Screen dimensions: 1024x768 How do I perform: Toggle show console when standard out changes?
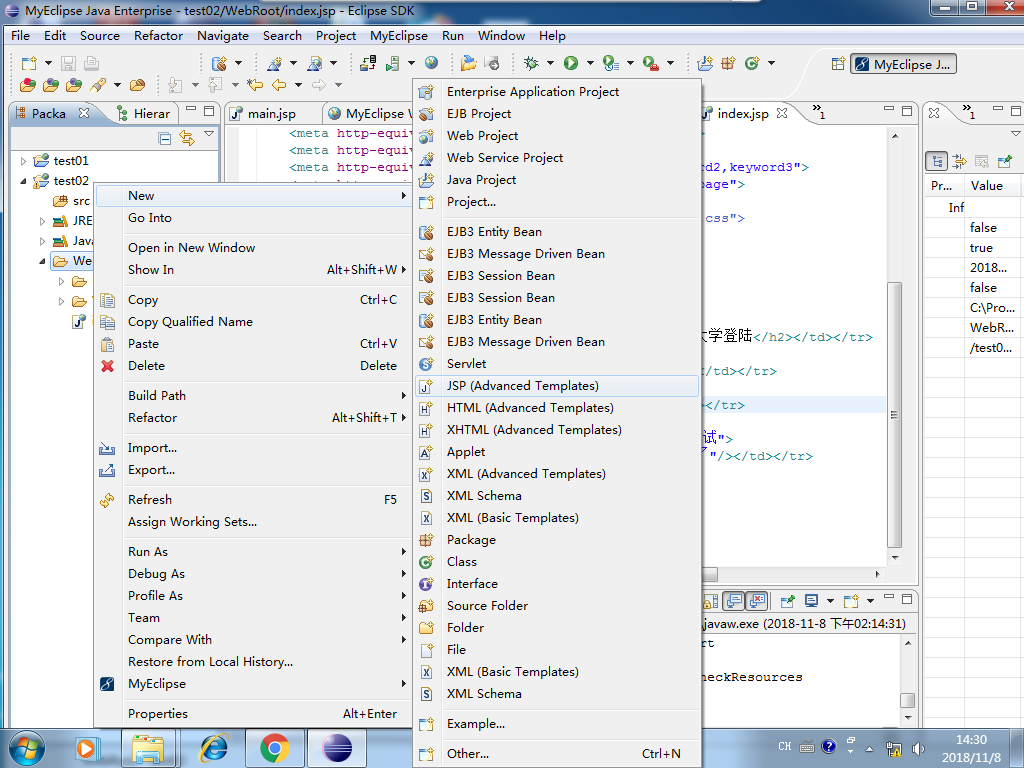pyautogui.click(x=735, y=600)
